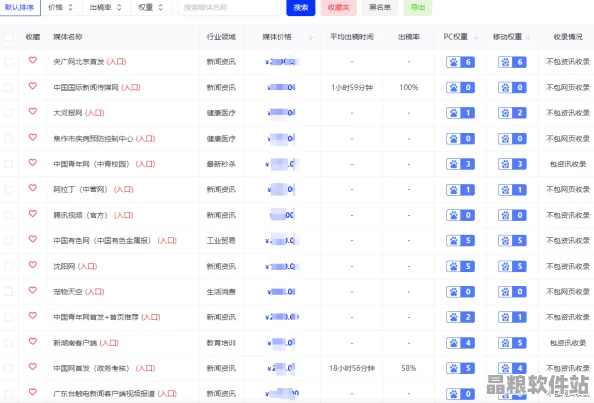This screenshot has height=403, width=594.
Task: Click PC weight badge for 中国青年网（中青校园）
Action: [460, 164]
